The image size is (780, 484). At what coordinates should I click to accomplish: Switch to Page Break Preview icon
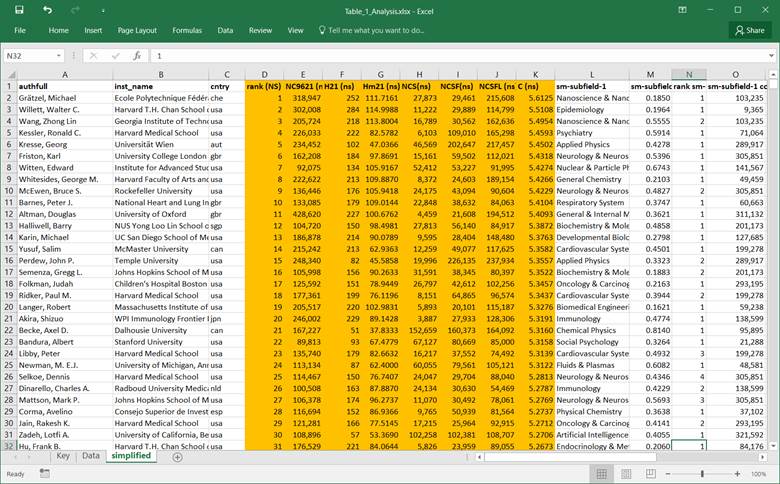650,474
